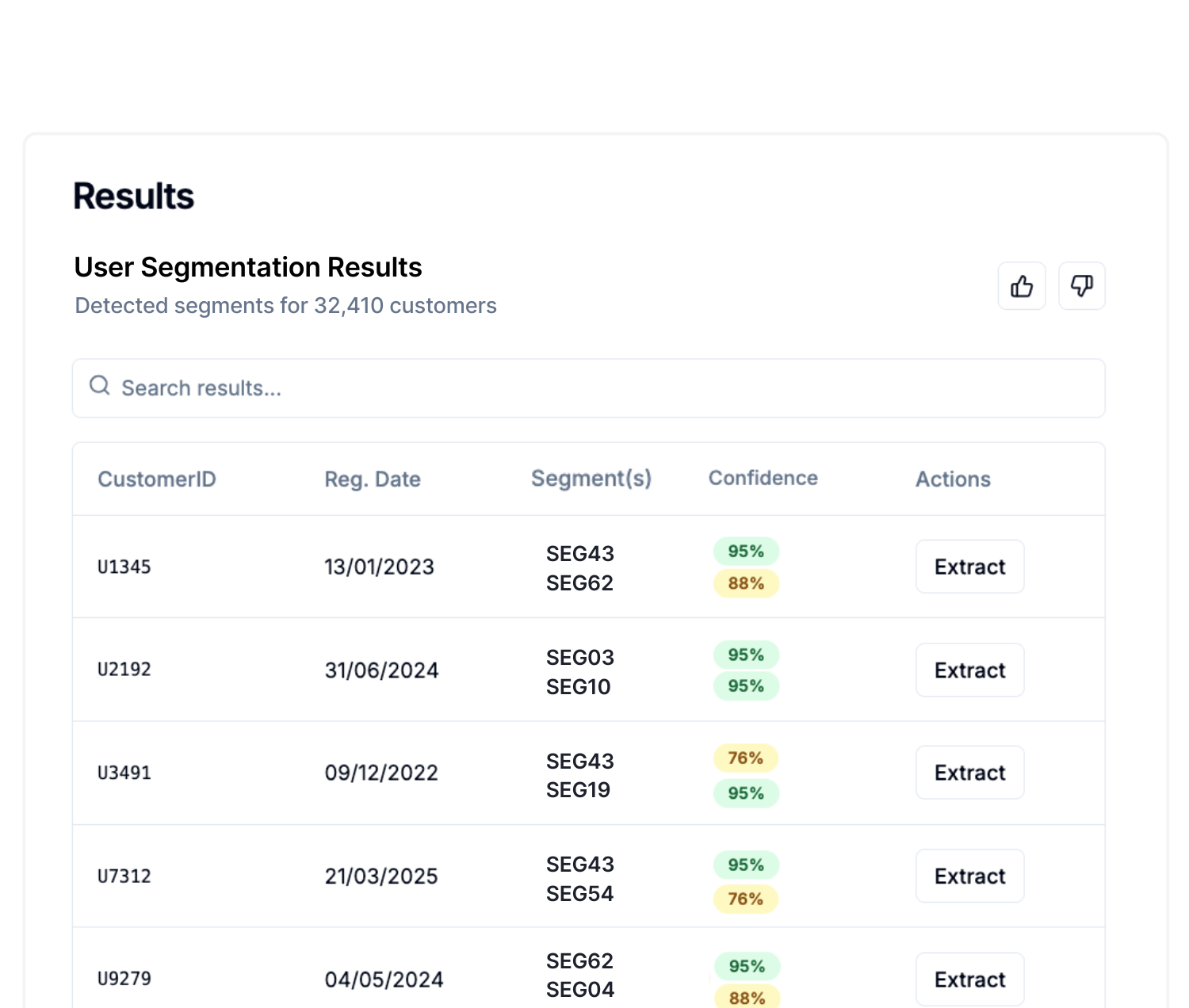Click the 95% badge beside SEG19
The height and width of the screenshot is (1008, 1189).
pos(745,792)
